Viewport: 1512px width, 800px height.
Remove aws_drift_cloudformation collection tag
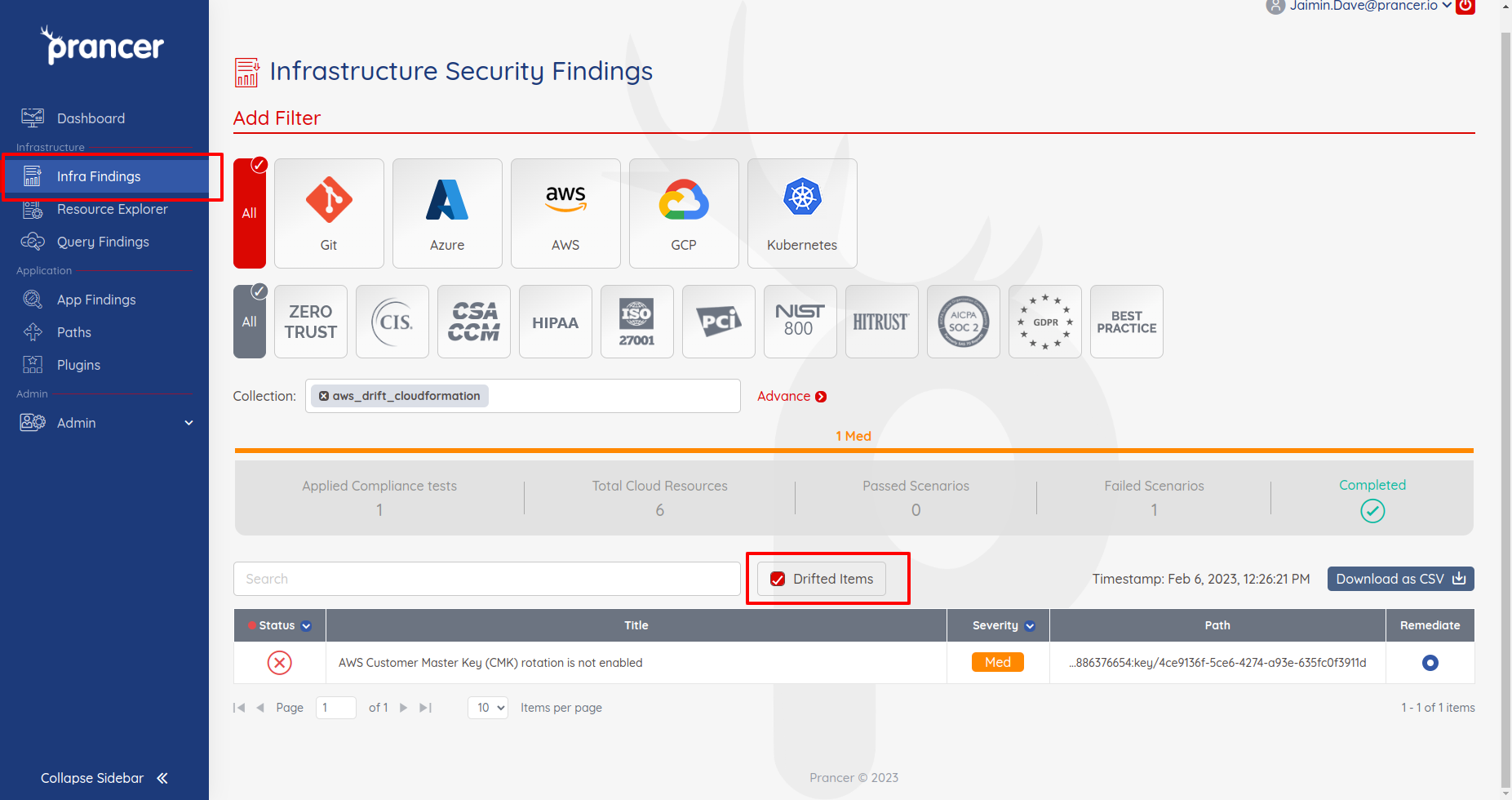point(324,396)
